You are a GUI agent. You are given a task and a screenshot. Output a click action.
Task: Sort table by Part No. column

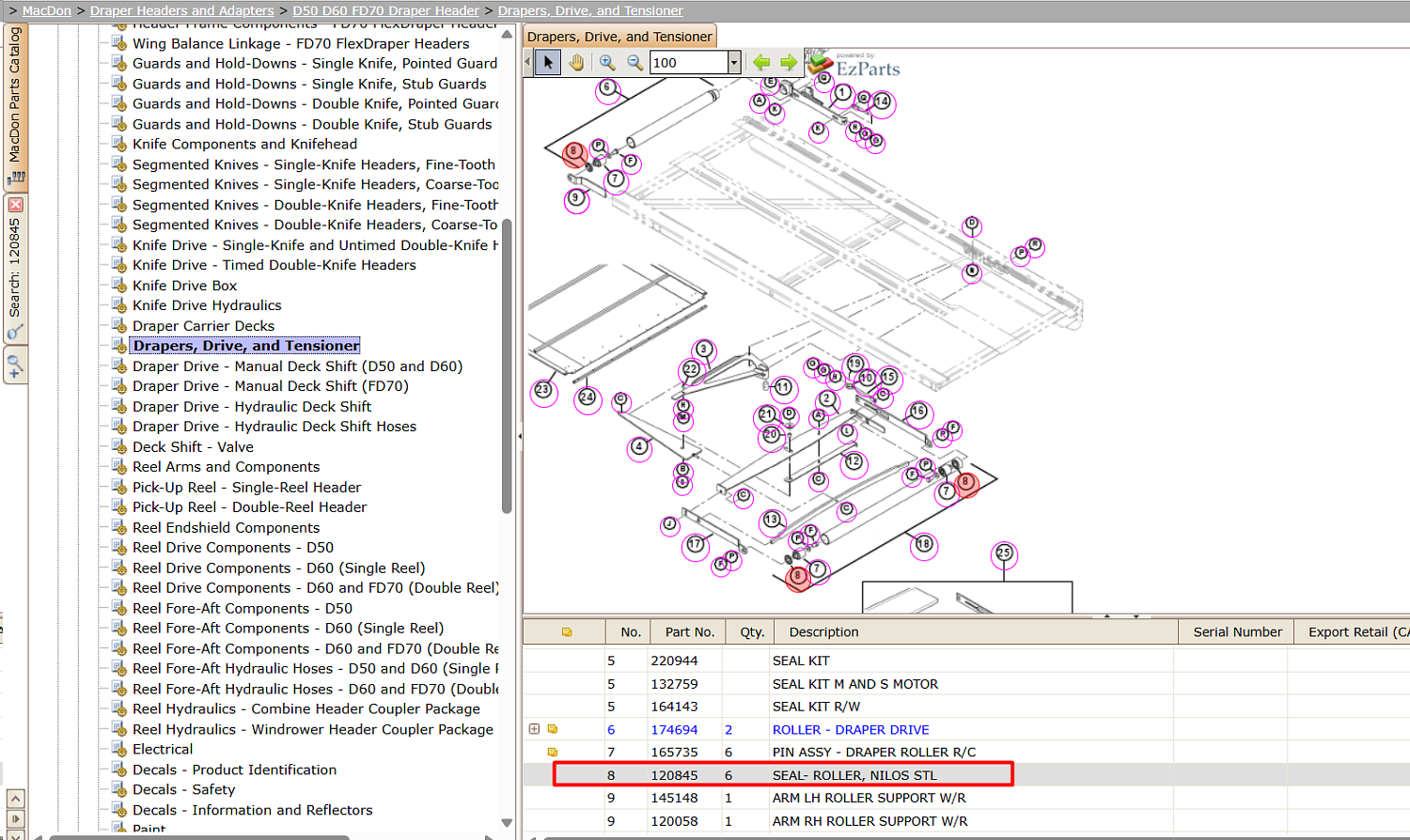pyautogui.click(x=690, y=632)
